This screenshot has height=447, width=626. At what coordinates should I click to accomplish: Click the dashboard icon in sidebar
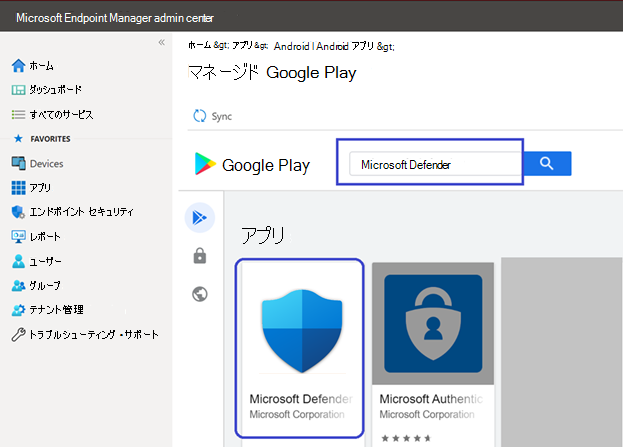pos(18,90)
